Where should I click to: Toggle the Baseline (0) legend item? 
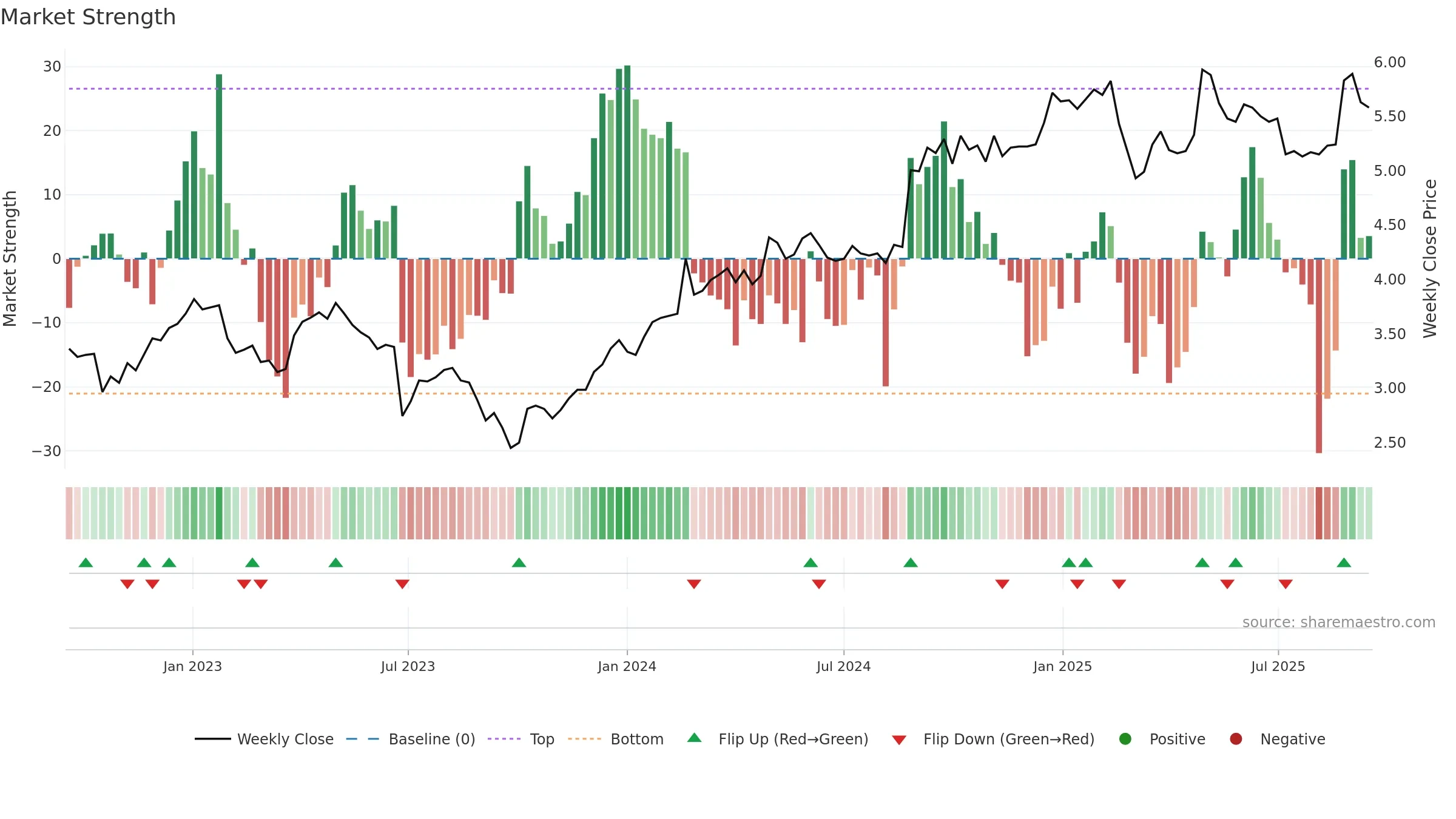coord(411,739)
